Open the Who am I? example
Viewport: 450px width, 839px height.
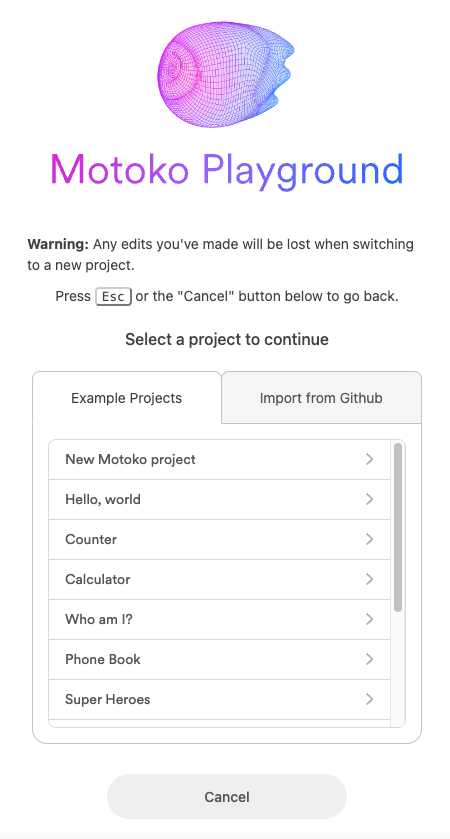[x=219, y=619]
